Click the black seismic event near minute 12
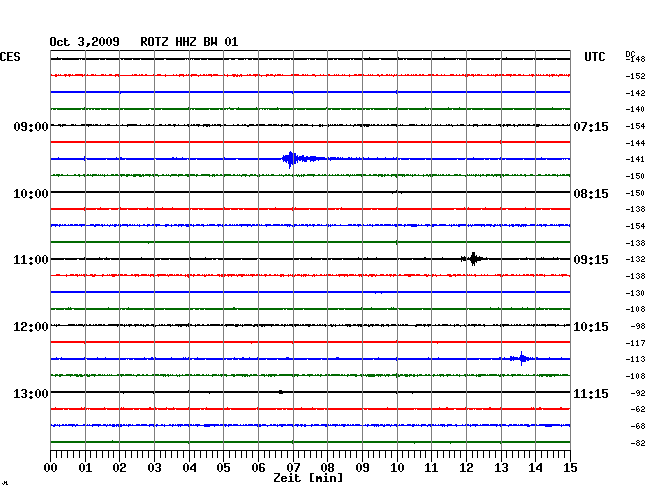Screen dimensions: 650x494 tap(473, 259)
